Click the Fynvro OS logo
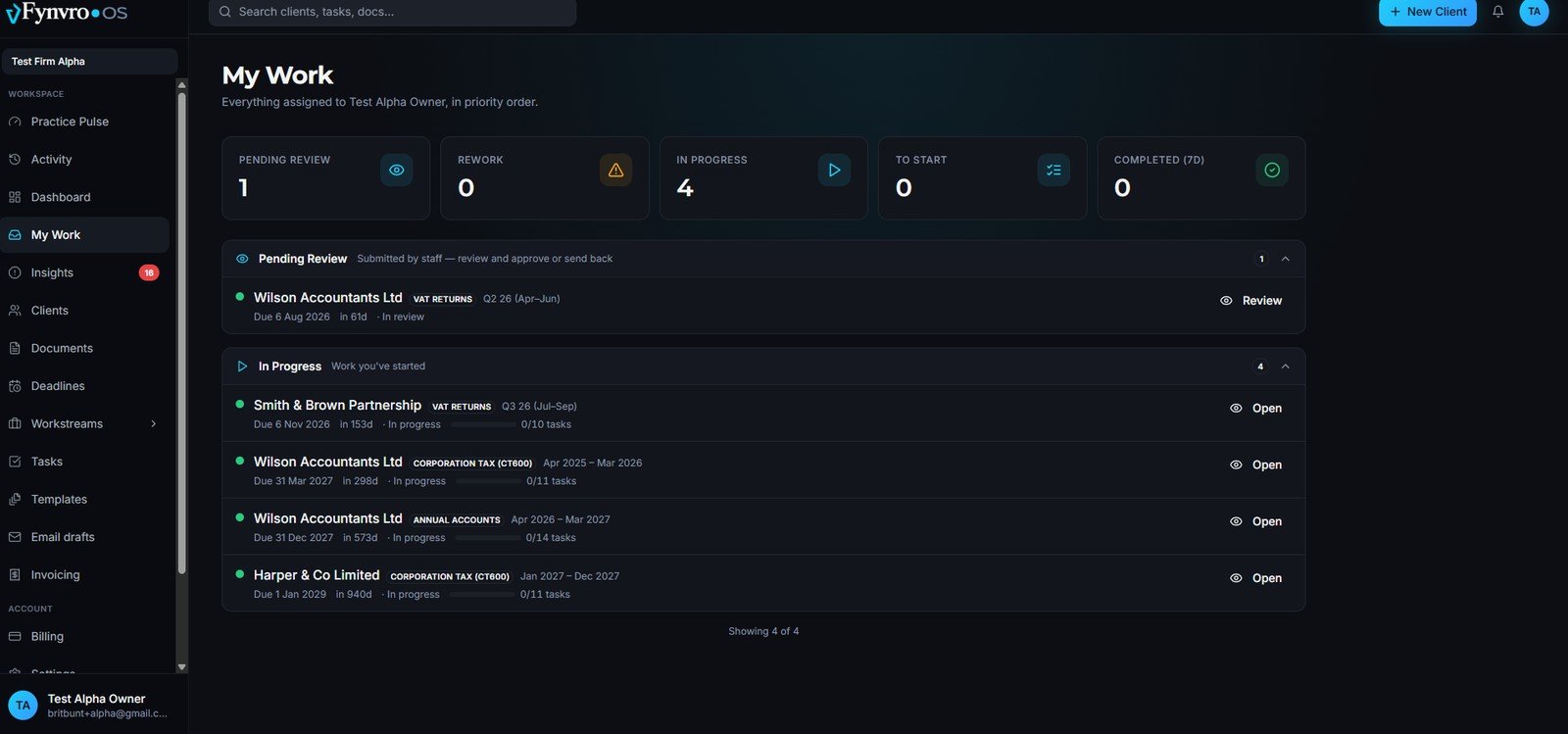The image size is (1568, 734). click(67, 13)
